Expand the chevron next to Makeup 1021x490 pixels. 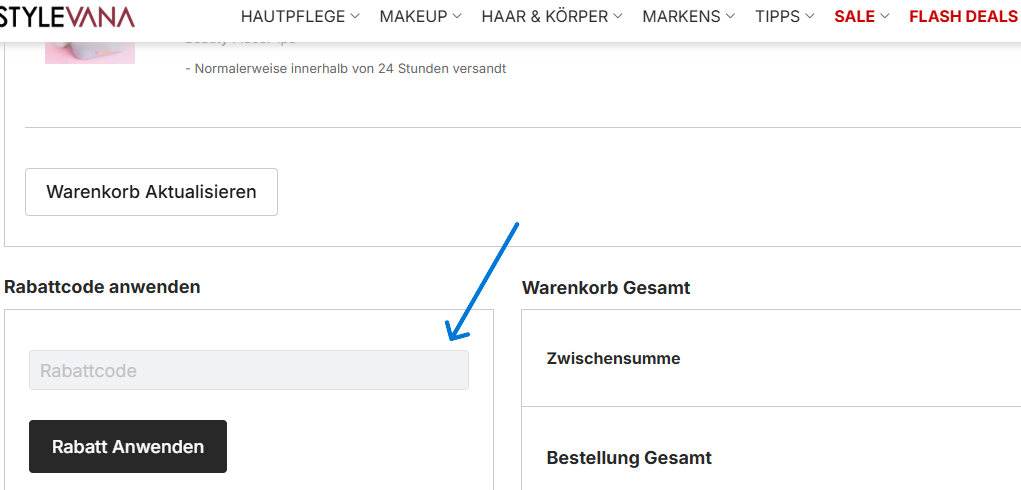457,16
